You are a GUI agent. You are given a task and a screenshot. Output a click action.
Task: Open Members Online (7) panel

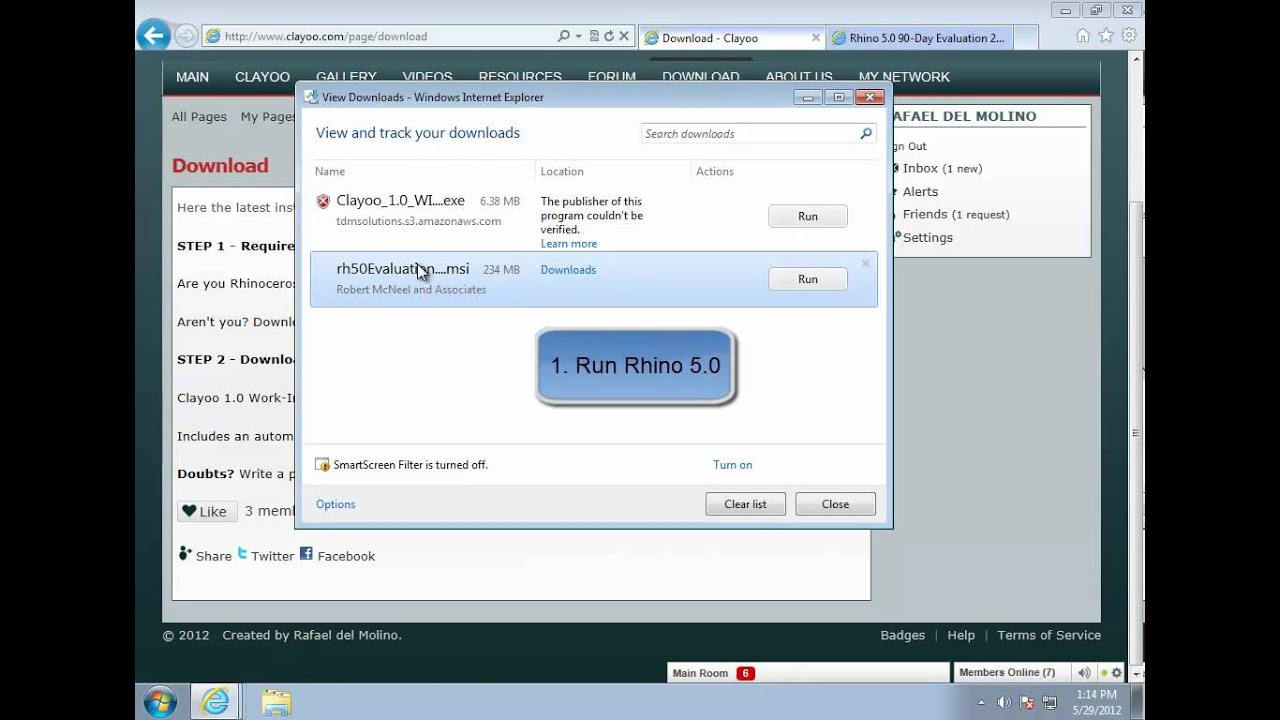pyautogui.click(x=1010, y=673)
